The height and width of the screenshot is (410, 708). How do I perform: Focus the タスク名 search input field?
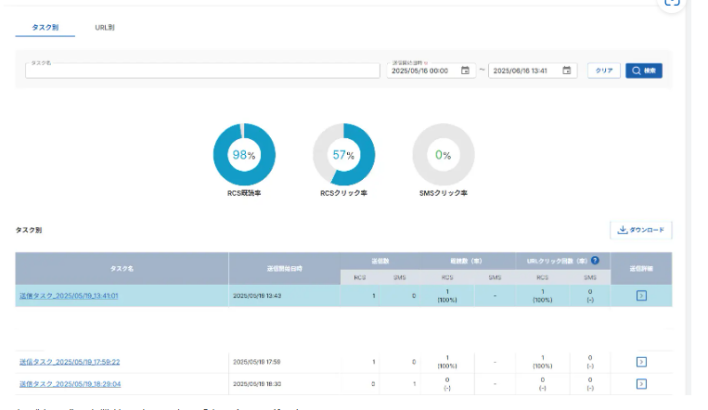pos(202,71)
